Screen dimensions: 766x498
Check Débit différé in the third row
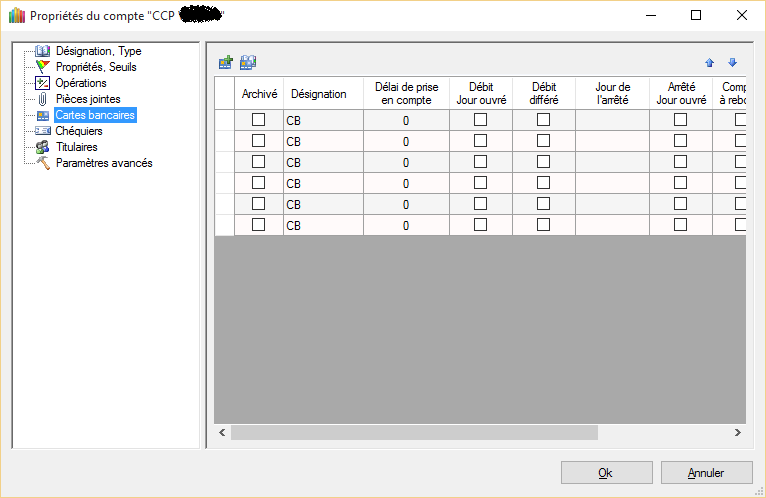tap(544, 162)
